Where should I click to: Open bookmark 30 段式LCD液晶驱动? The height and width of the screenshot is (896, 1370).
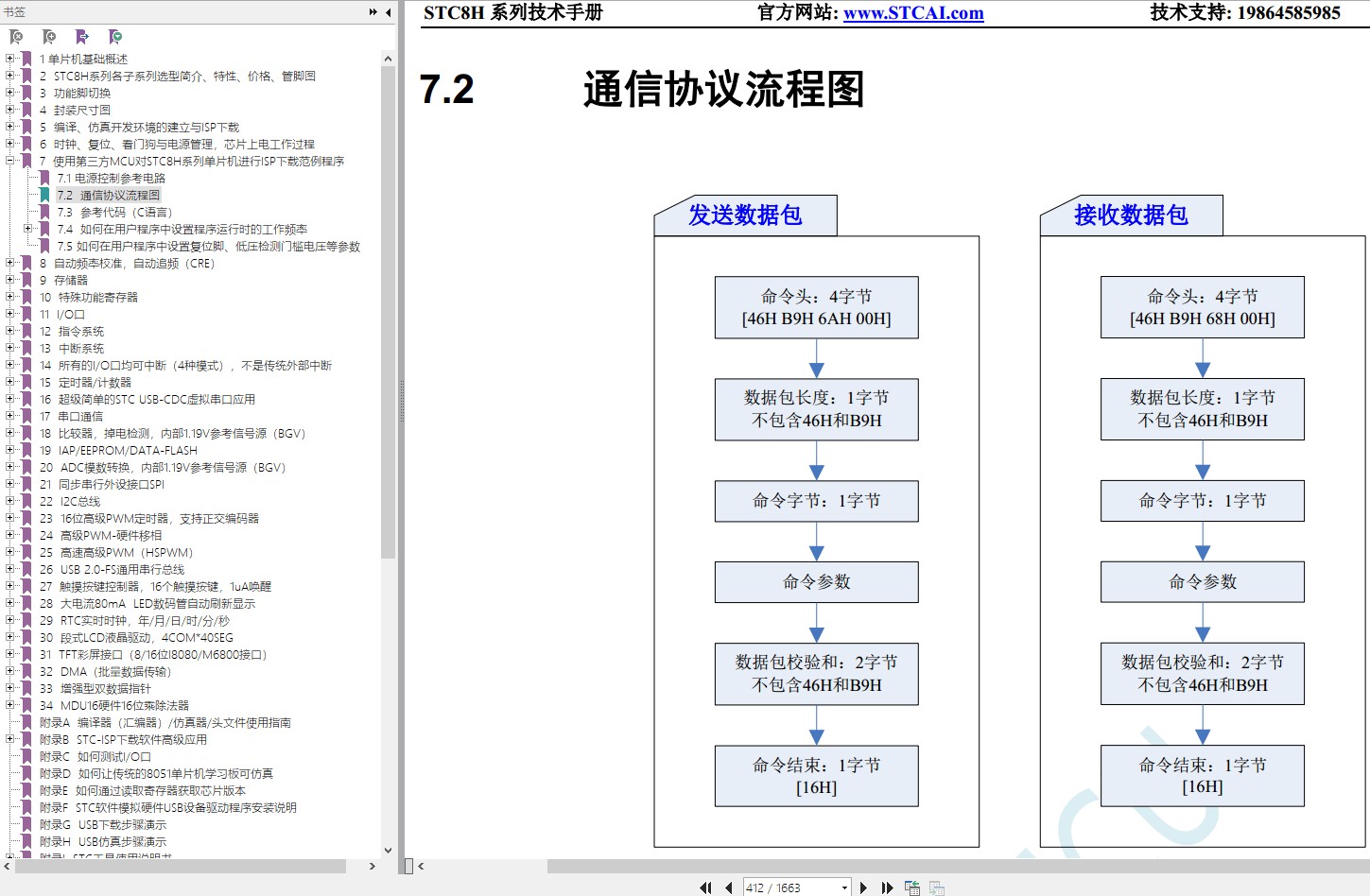(136, 637)
